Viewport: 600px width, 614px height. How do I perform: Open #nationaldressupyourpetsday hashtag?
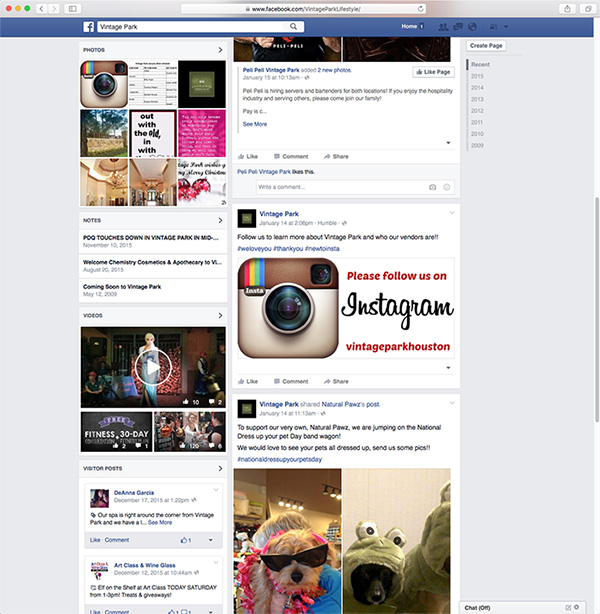280,459
